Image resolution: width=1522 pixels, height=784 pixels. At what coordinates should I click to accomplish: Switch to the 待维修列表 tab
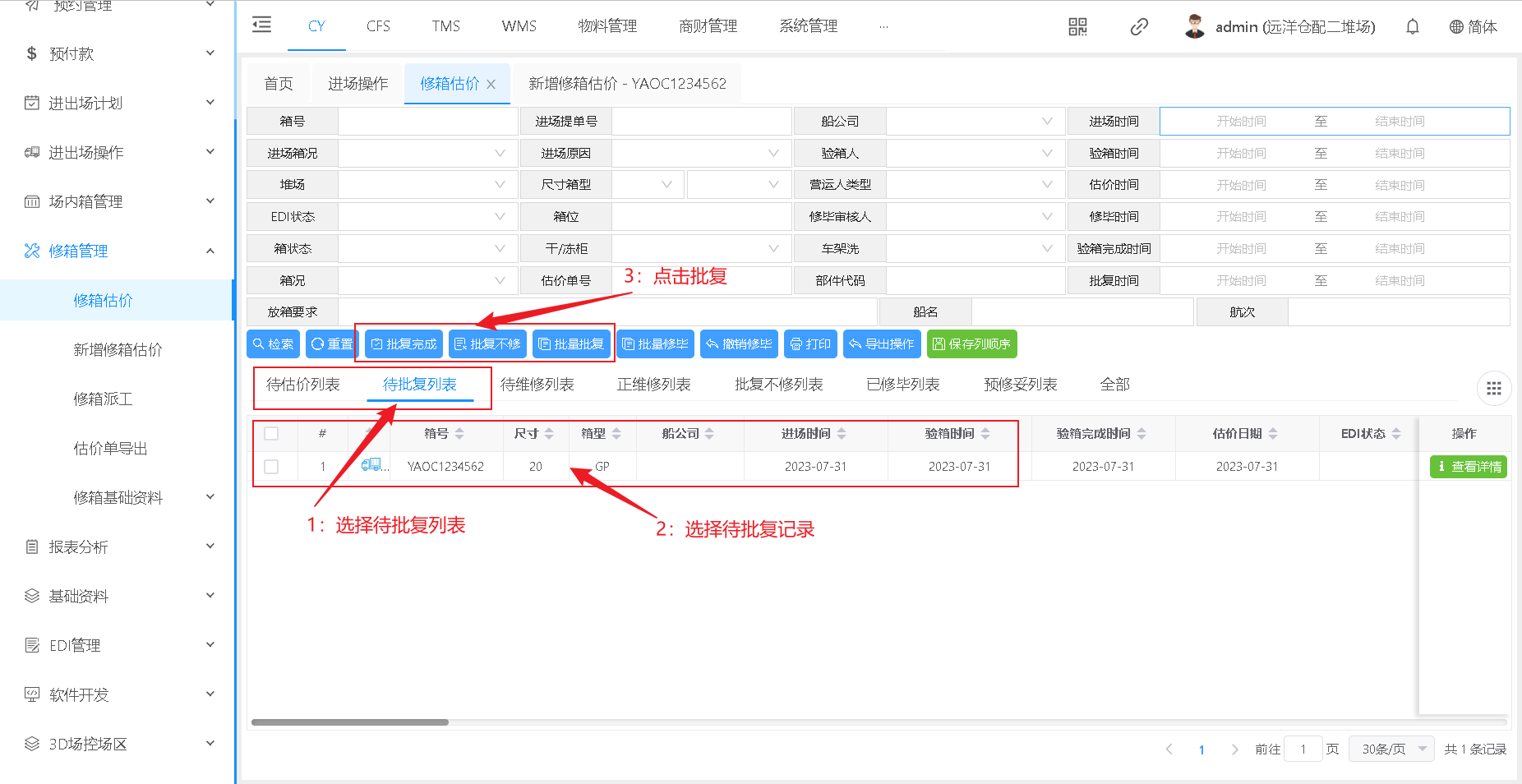pos(537,385)
